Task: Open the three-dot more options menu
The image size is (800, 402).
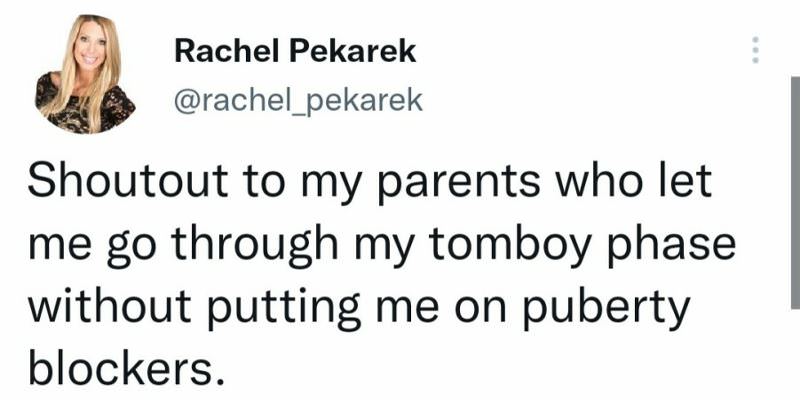Action: [756, 50]
